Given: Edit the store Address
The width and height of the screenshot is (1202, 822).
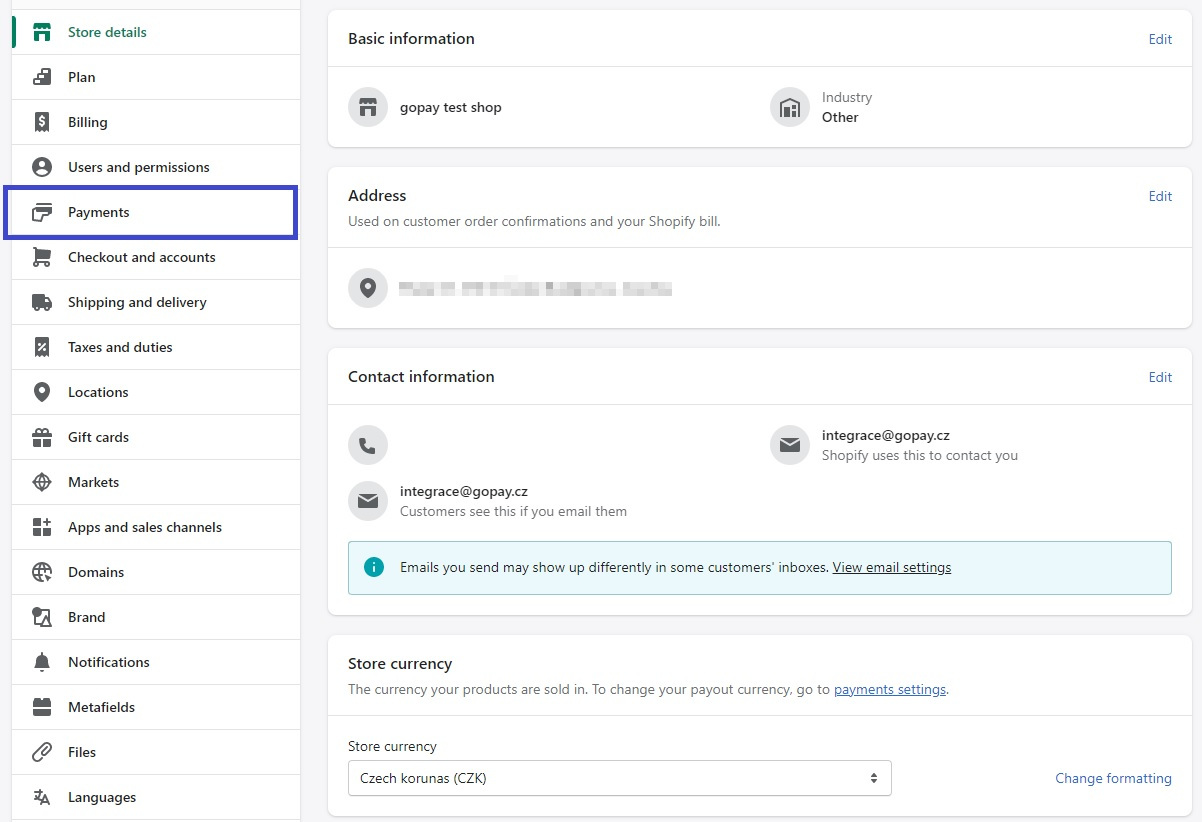Looking at the screenshot, I should coord(1160,196).
